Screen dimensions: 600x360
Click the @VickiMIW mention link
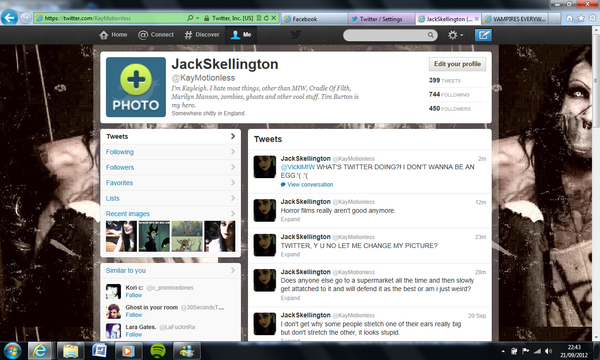298,167
